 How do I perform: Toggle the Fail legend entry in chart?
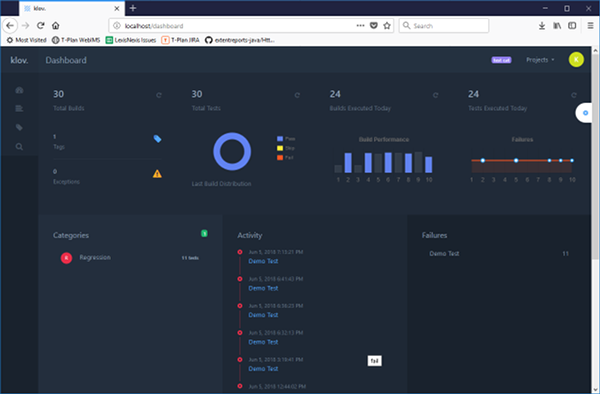(285, 158)
